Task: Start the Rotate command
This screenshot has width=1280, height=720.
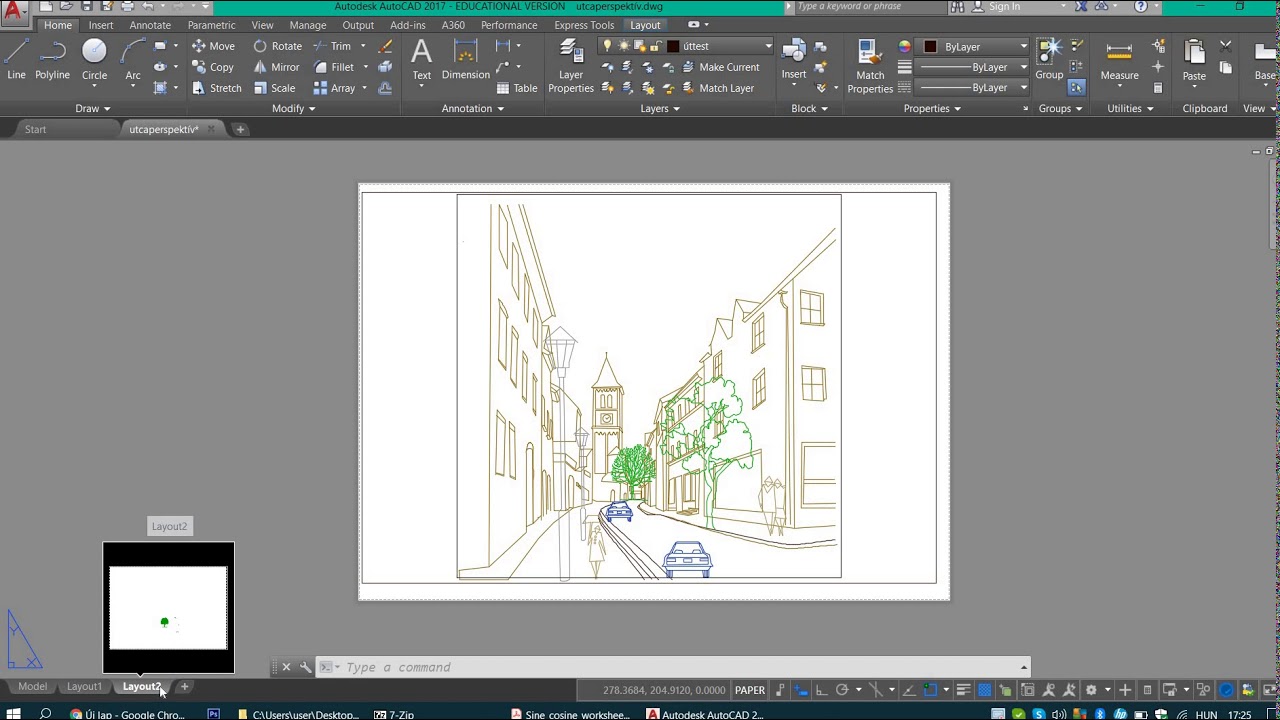Action: tap(277, 46)
